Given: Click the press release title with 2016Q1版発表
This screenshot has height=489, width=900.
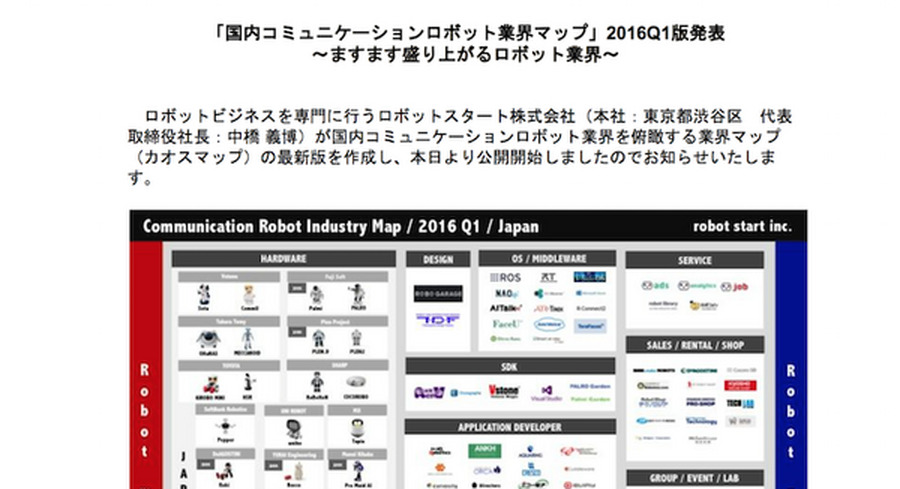Looking at the screenshot, I should click(470, 32).
